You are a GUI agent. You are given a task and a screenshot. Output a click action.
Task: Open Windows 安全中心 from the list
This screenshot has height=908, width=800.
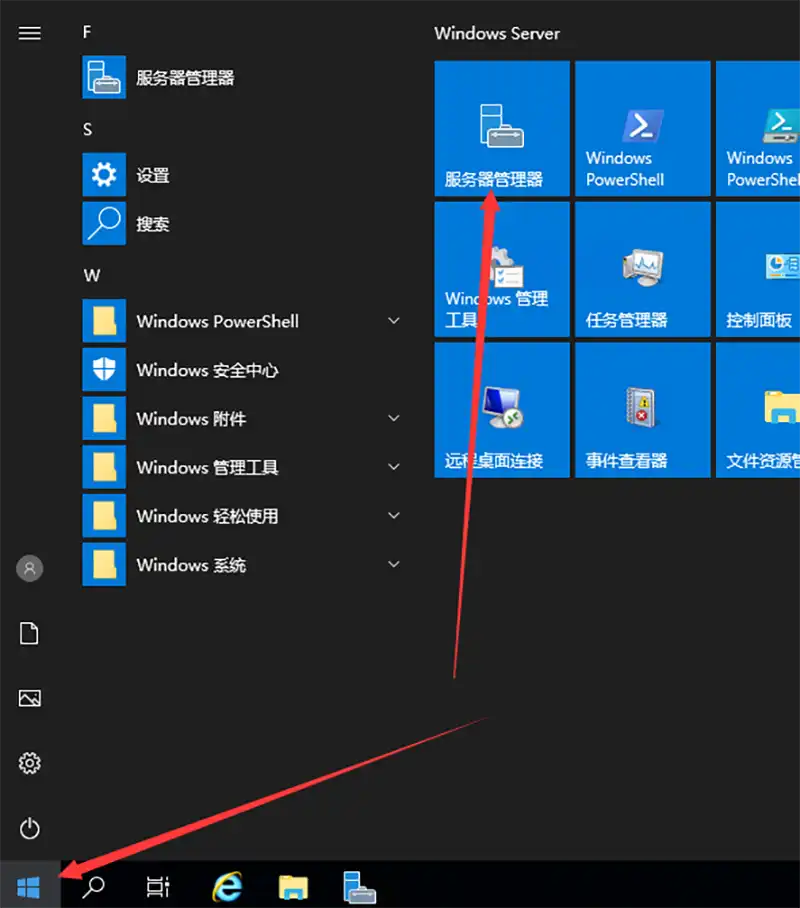[206, 370]
